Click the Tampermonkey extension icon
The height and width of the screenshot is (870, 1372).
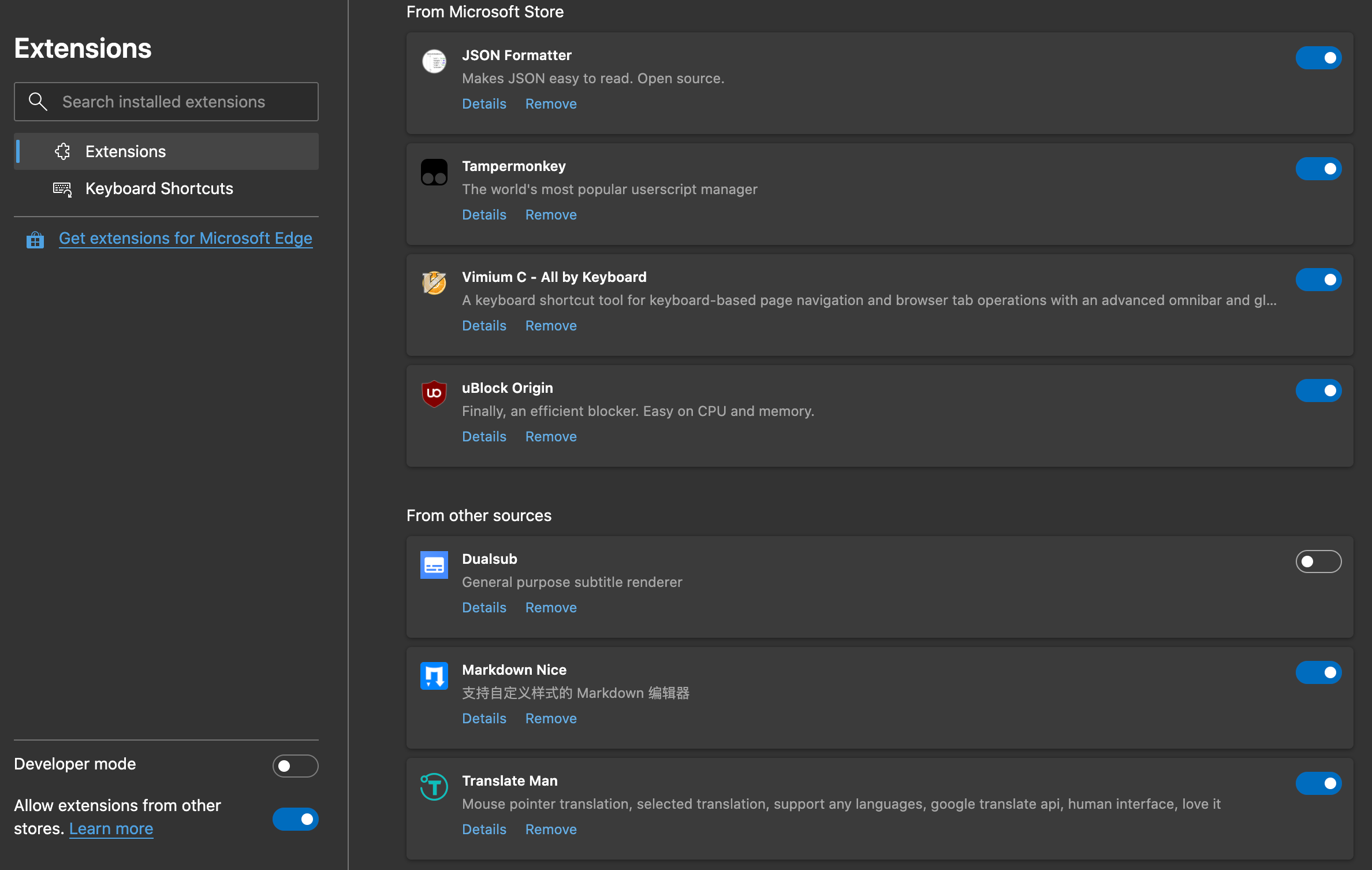tap(434, 172)
